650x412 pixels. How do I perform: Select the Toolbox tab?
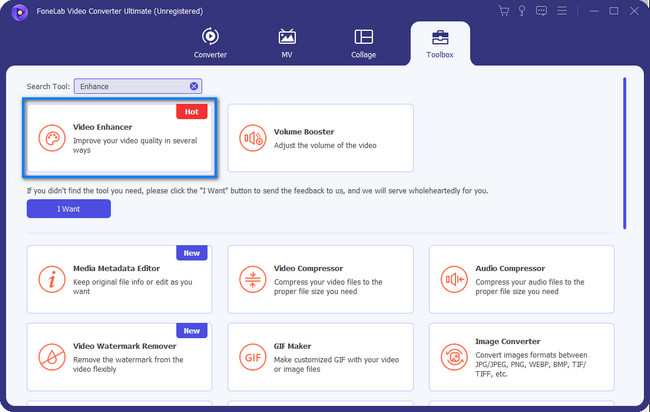[440, 44]
